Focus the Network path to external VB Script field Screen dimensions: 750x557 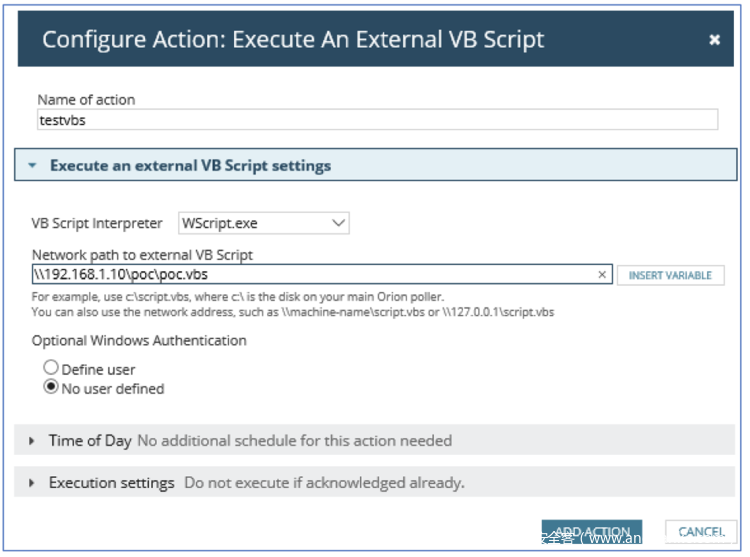310,274
